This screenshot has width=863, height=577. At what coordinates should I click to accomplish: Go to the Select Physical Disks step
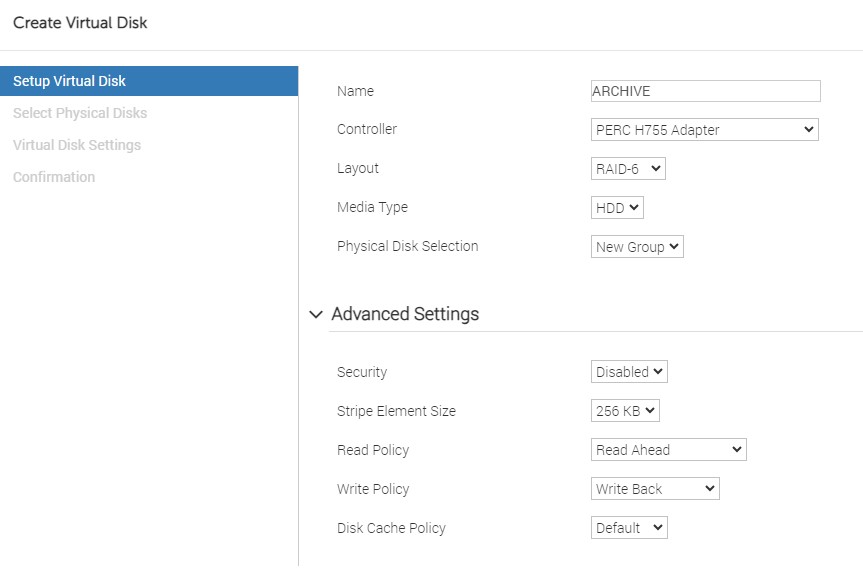click(78, 113)
